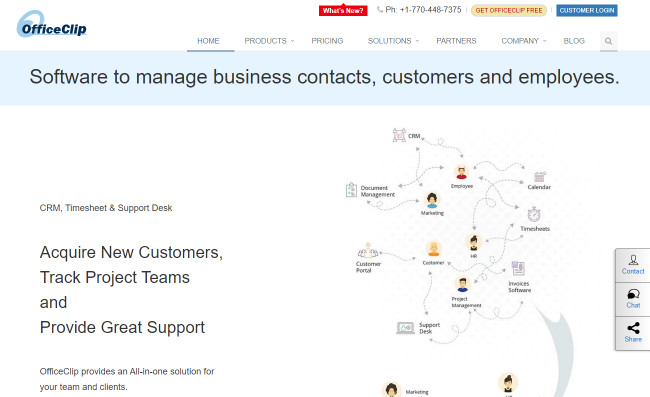Select the Calendar icon in diagram
Viewport: 650px width, 397px height.
pos(539,177)
